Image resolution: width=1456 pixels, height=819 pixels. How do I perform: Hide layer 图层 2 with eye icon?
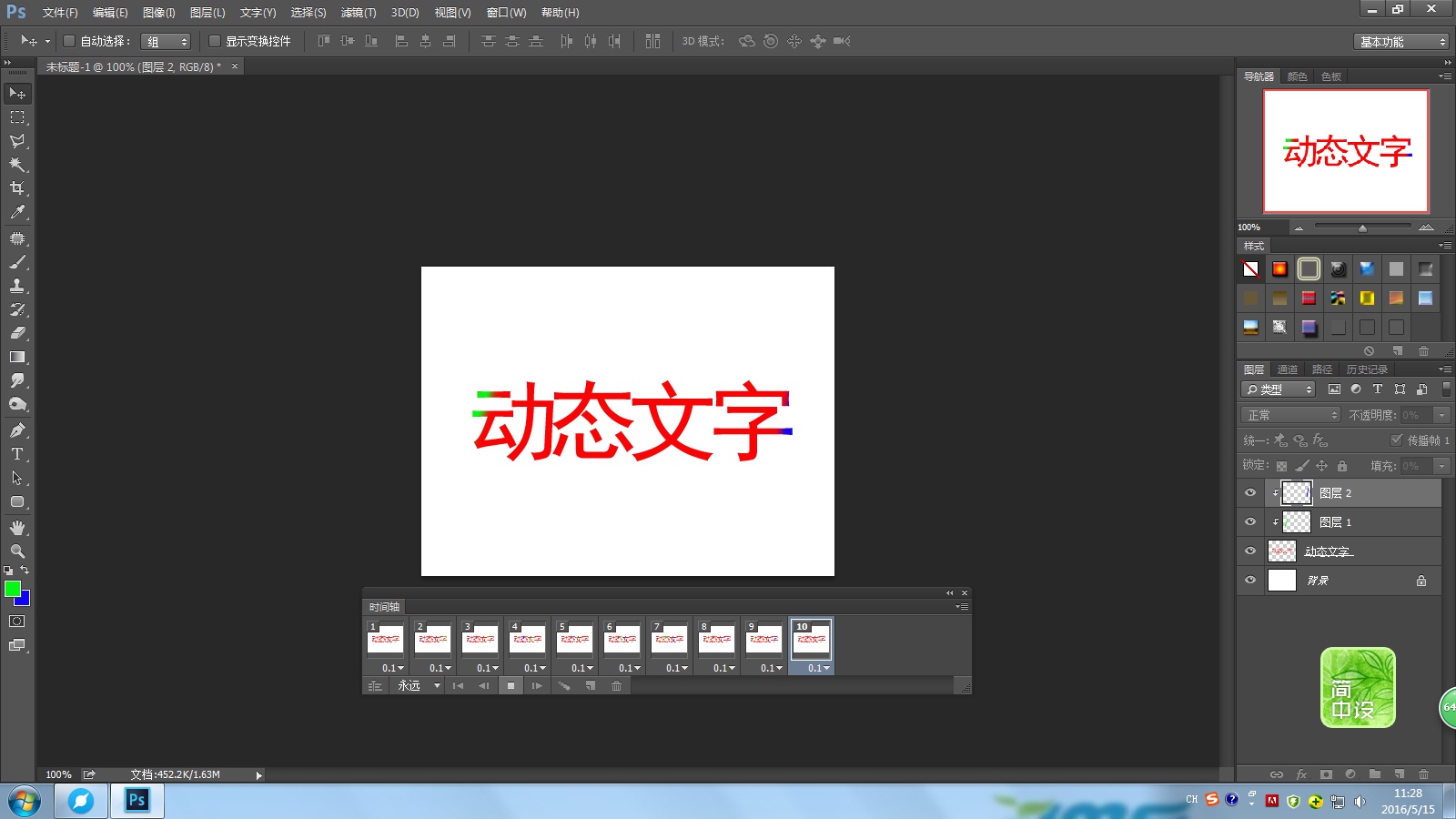point(1250,493)
